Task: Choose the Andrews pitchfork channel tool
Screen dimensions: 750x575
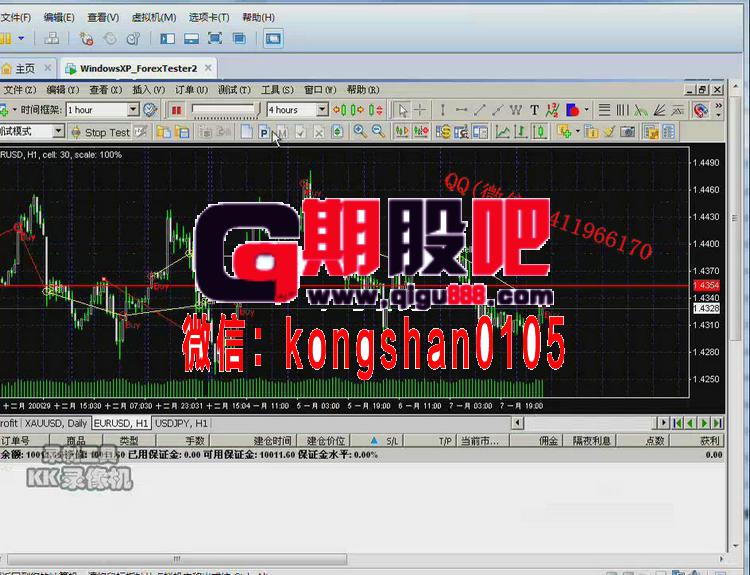Action: pyautogui.click(x=677, y=111)
